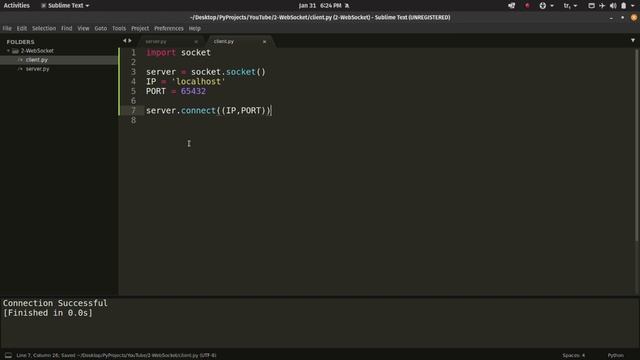Viewport: 640px width, 360px height.
Task: Open the tr keyboard layout menu
Action: [570, 6]
